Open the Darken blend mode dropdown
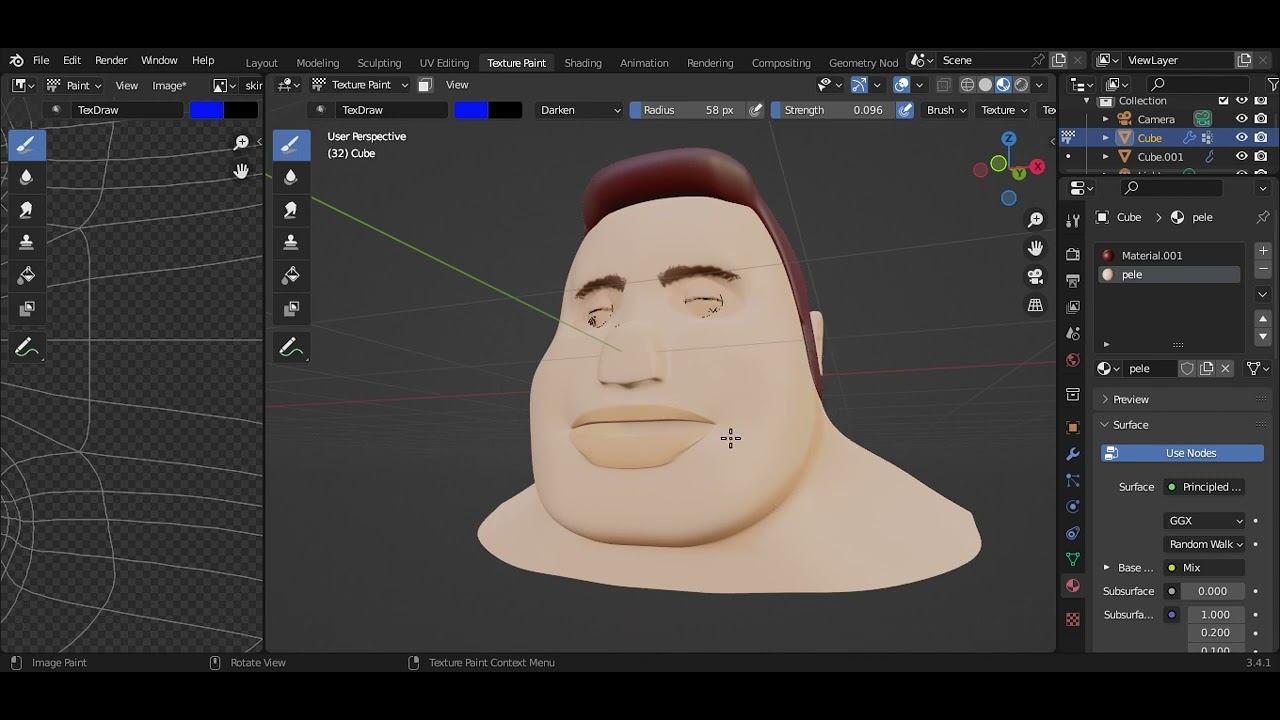This screenshot has width=1280, height=720. tap(579, 110)
